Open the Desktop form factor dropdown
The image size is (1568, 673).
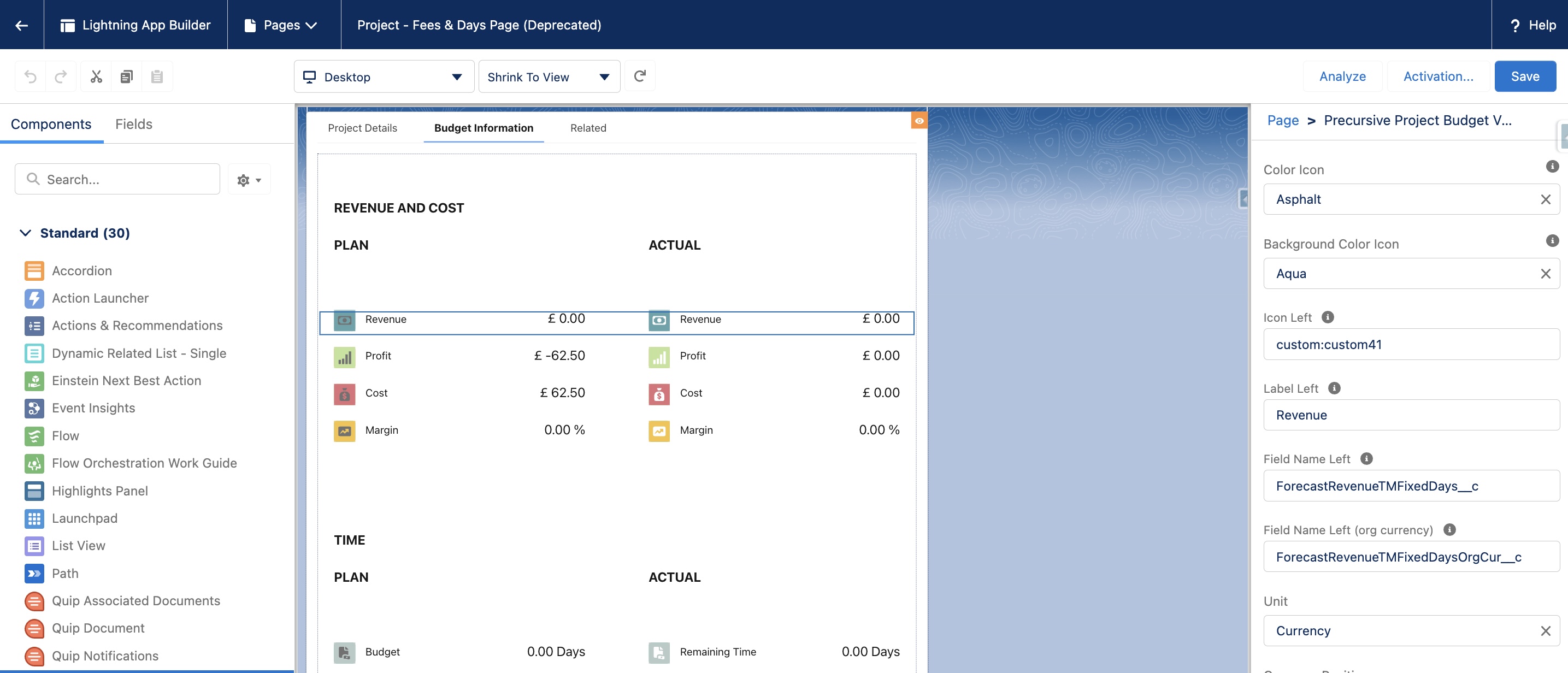tap(384, 76)
